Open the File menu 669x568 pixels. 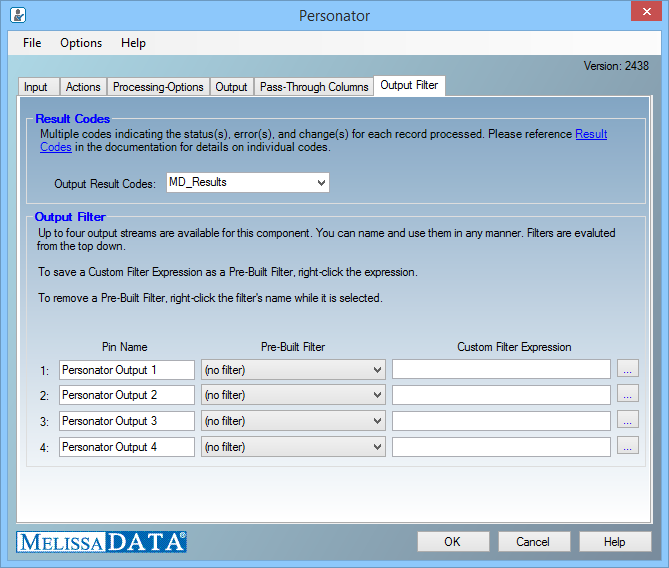pos(32,43)
